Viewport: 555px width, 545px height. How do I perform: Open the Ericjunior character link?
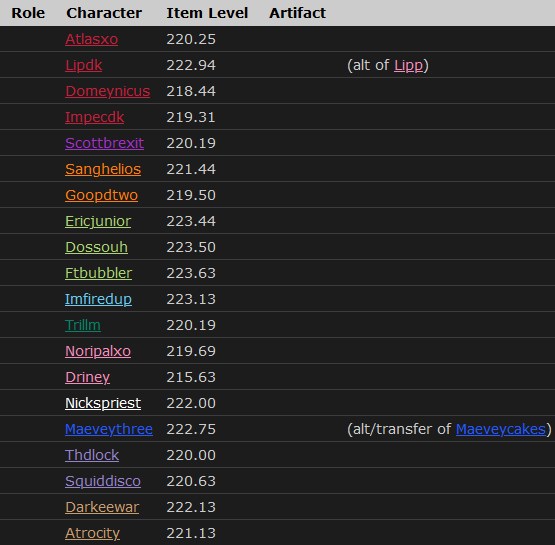pyautogui.click(x=98, y=222)
